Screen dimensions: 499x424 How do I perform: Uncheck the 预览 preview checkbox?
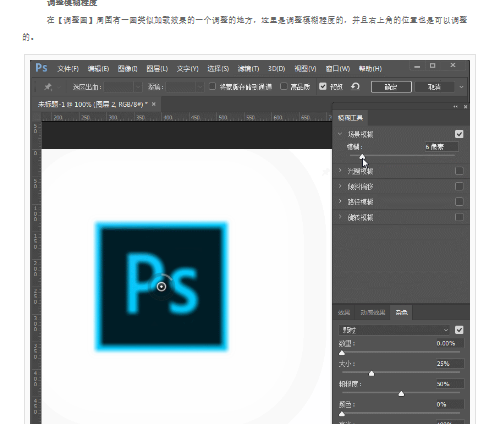322,87
